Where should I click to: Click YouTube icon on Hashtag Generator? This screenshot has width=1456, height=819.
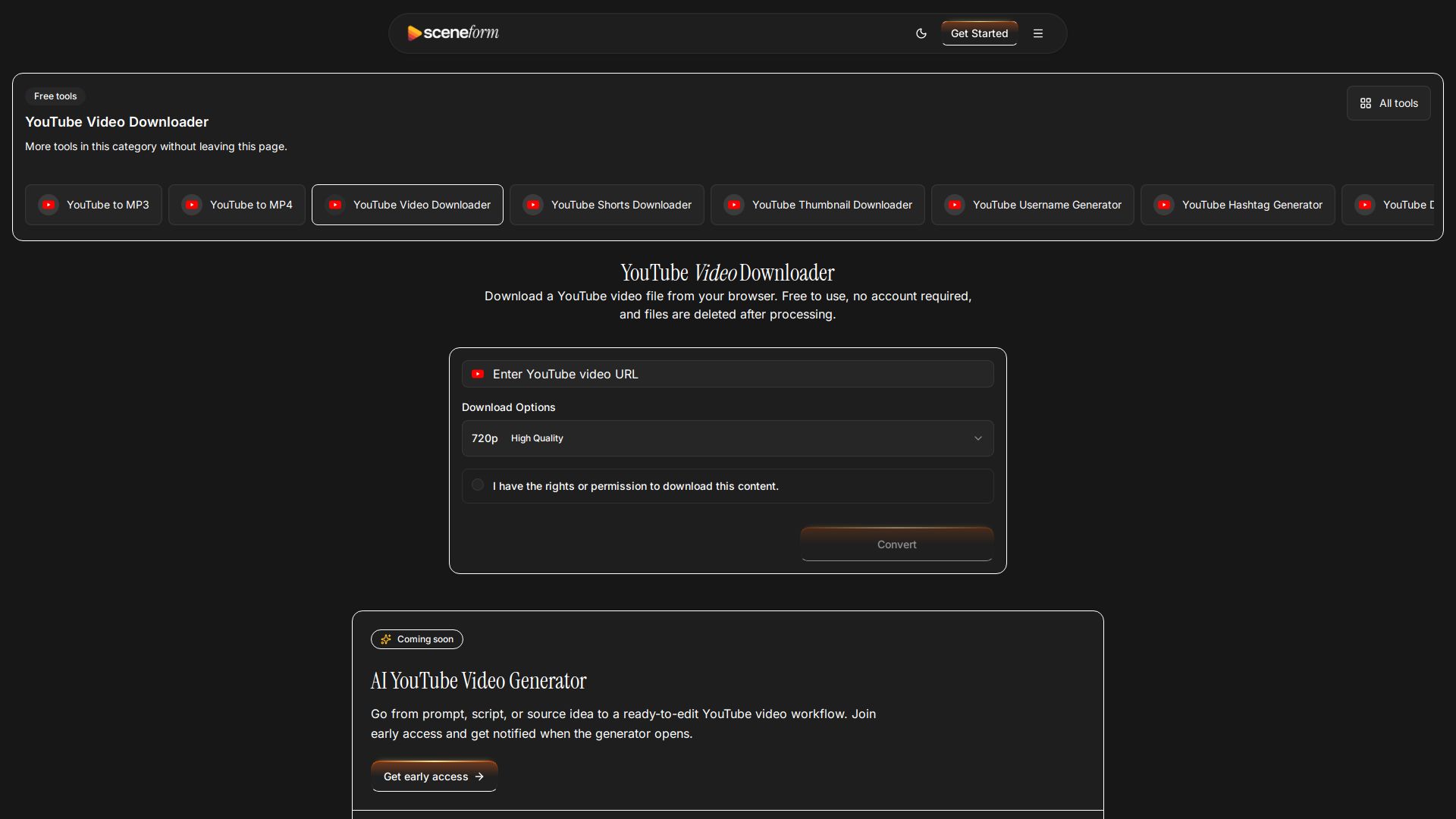click(1164, 205)
